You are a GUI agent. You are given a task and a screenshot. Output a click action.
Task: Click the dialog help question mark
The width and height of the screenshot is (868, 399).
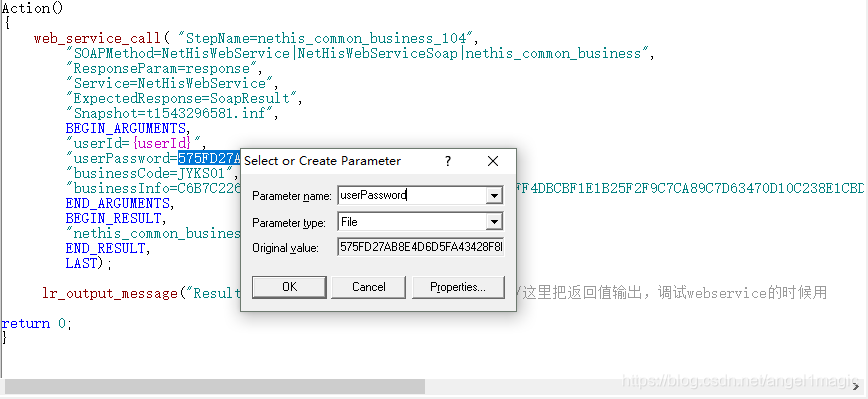pos(448,161)
